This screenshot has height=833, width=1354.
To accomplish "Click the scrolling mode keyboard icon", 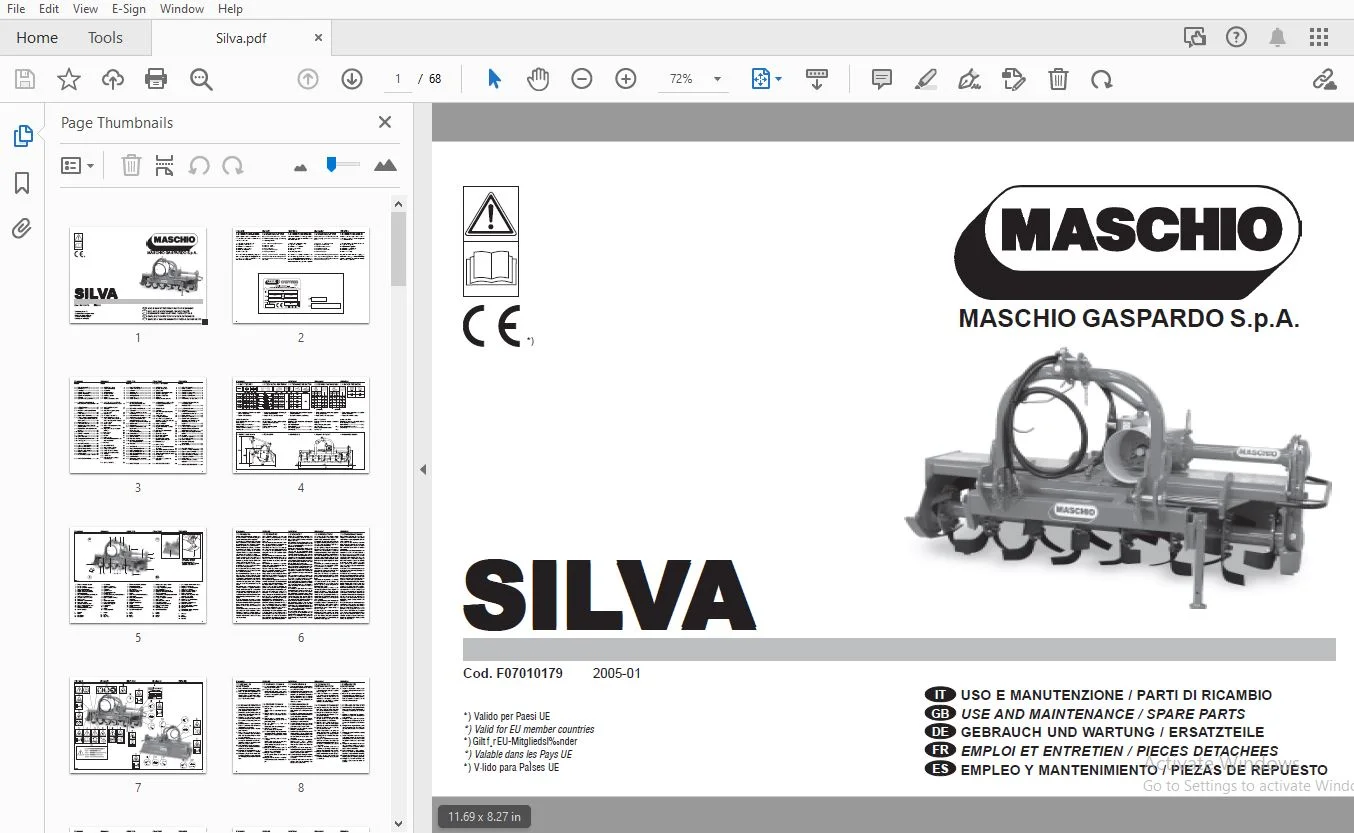I will 817,79.
